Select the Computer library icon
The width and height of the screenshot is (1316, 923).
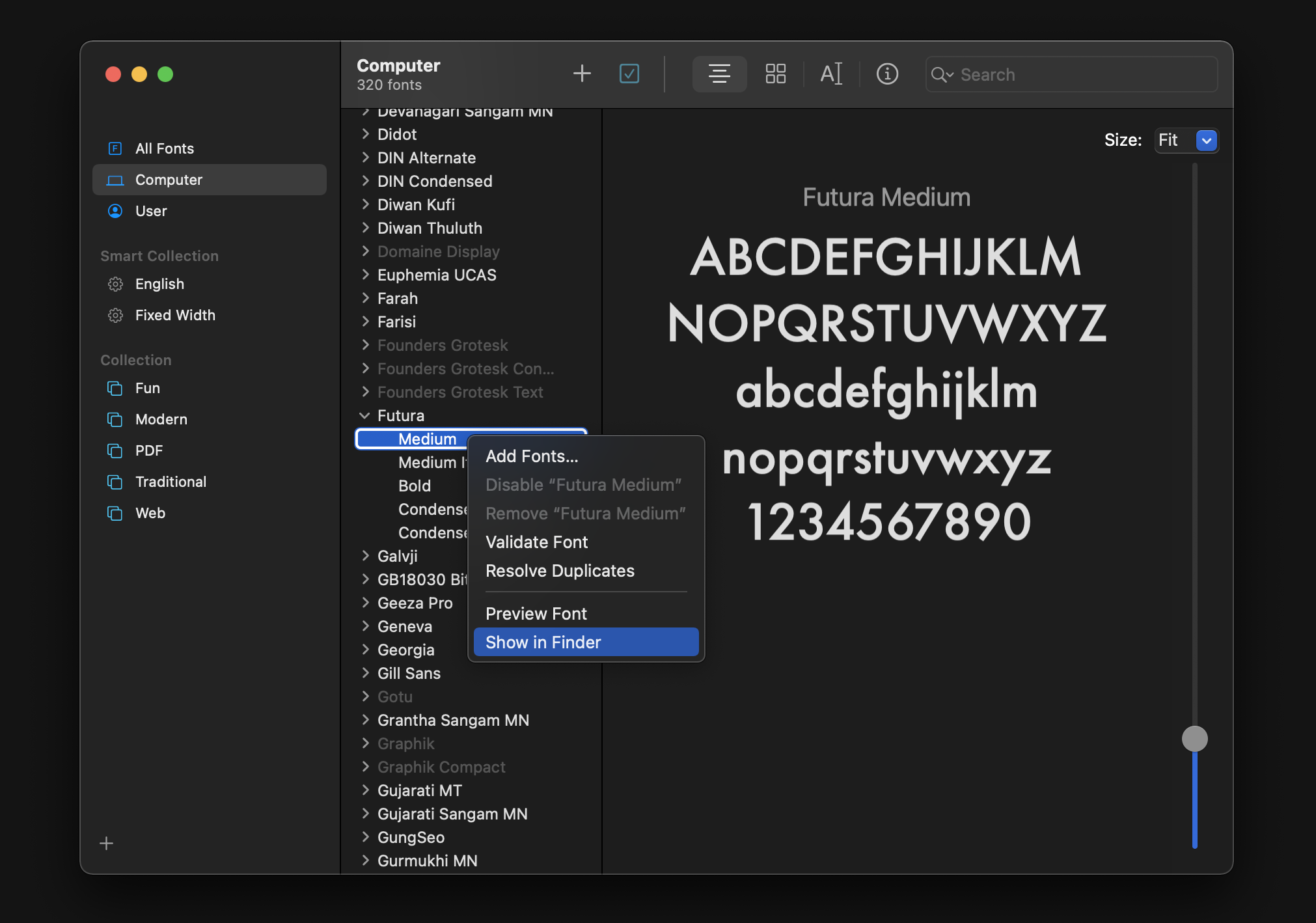tap(115, 180)
